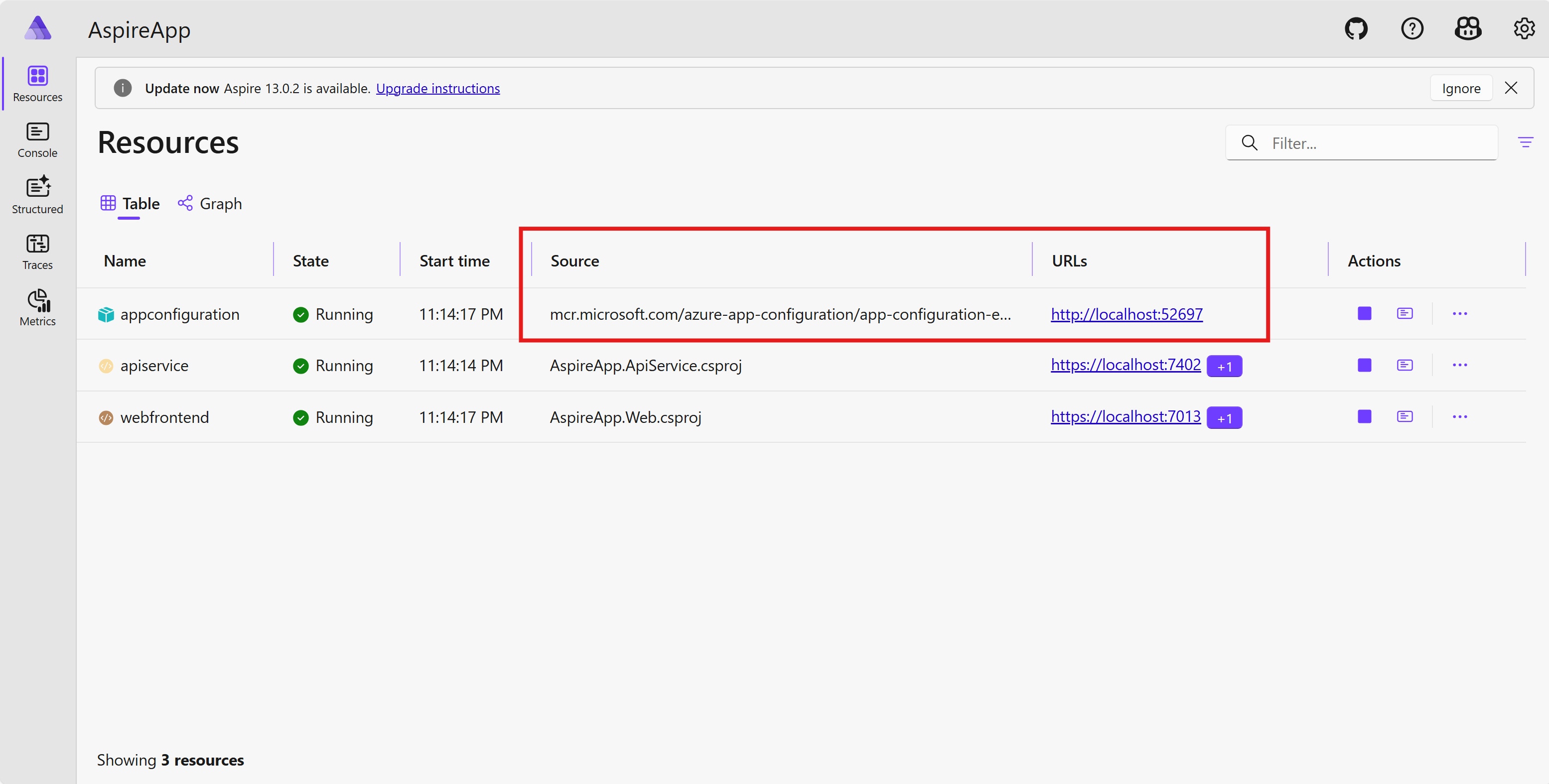This screenshot has height=784, width=1549.
Task: Open the resource filter options icon
Action: coord(1525,142)
